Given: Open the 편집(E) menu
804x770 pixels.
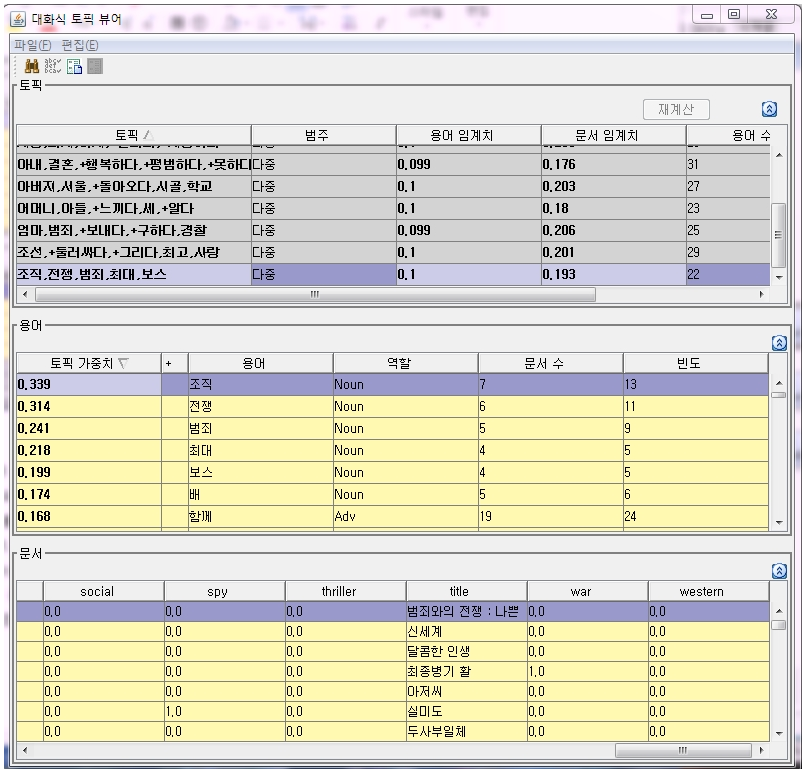Looking at the screenshot, I should pyautogui.click(x=79, y=45).
